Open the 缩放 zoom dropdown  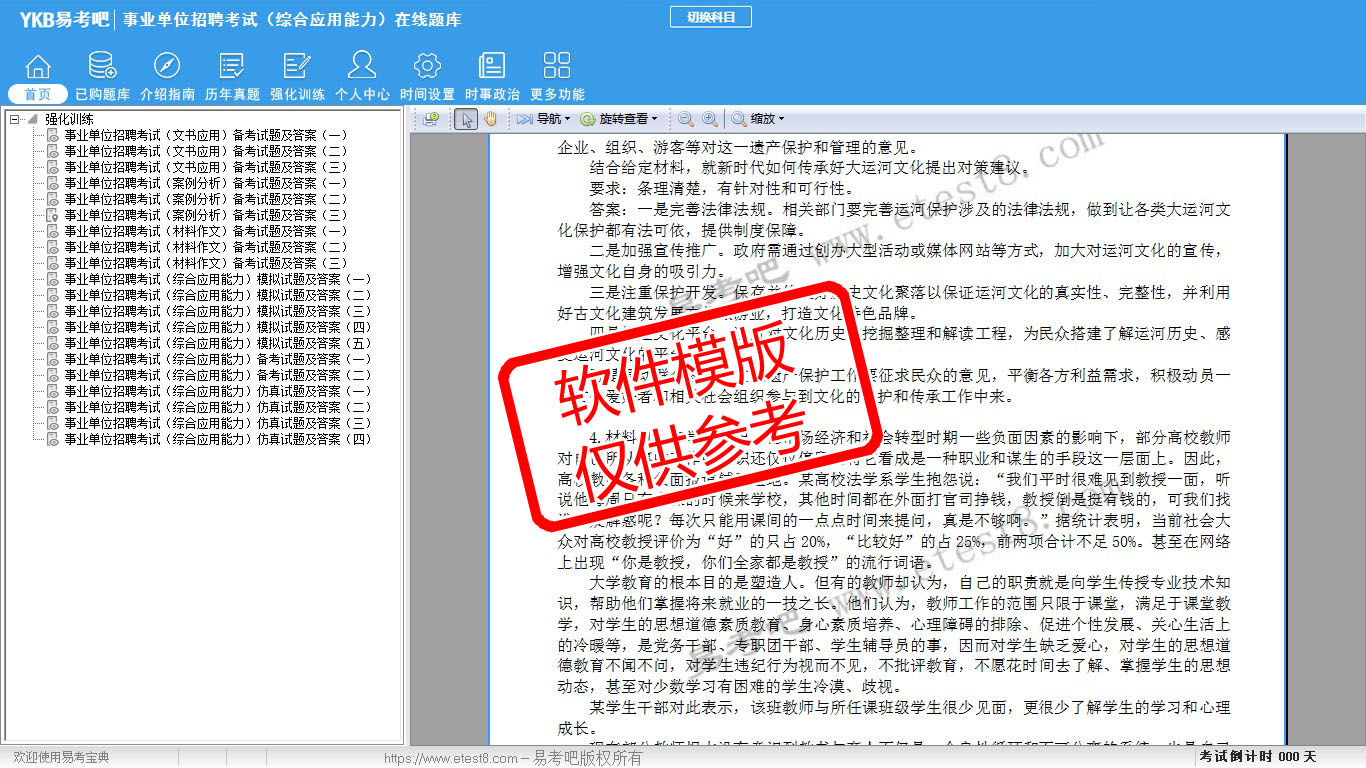click(758, 119)
